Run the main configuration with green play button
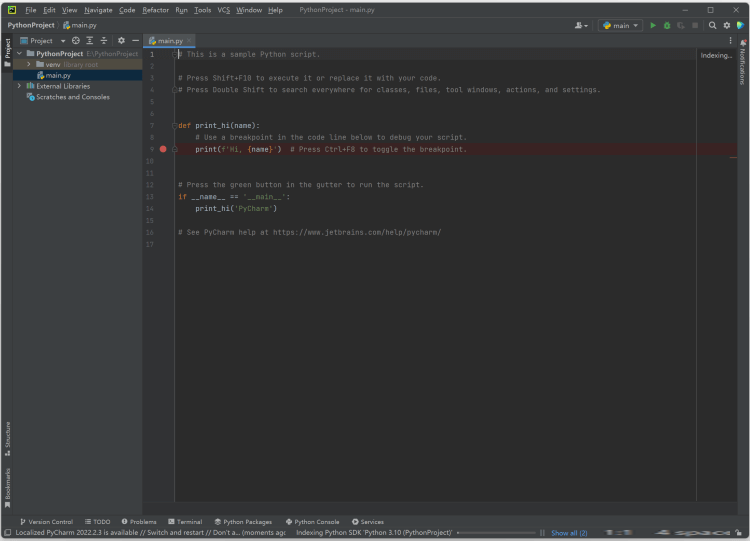This screenshot has width=750, height=541. (653, 25)
